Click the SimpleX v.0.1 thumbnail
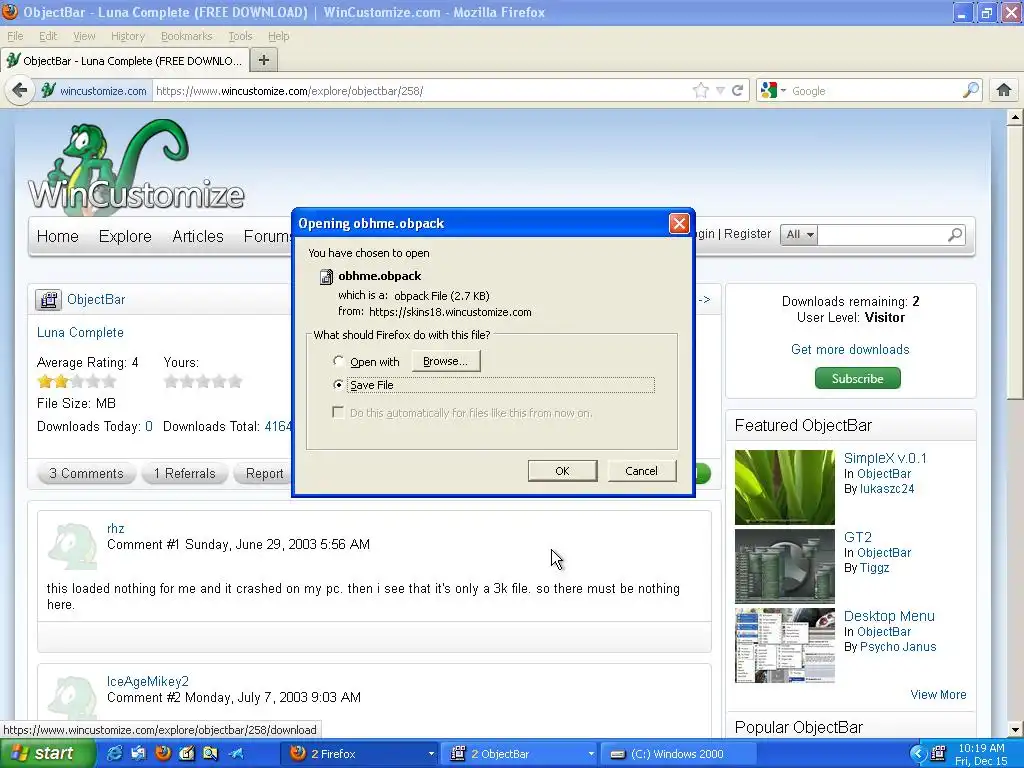Viewport: 1024px width, 768px height. point(784,487)
